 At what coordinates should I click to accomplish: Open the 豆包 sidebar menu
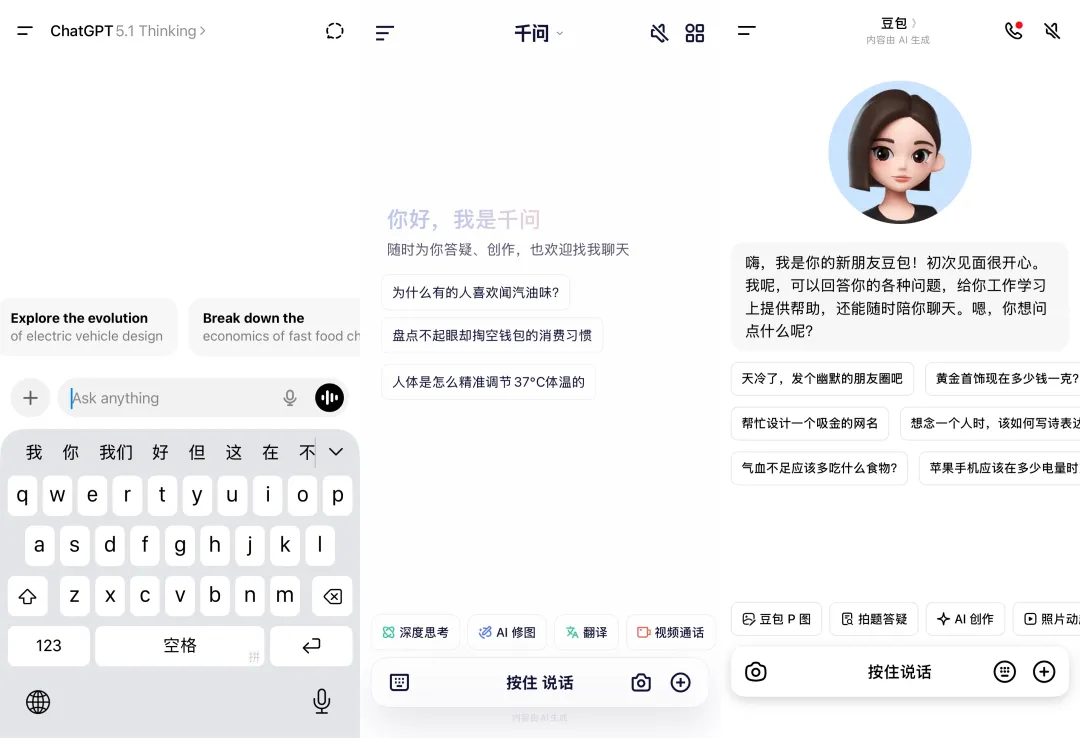coord(746,31)
